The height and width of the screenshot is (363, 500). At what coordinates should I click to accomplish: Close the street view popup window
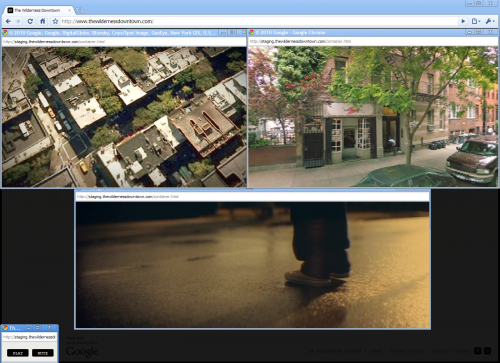pos(490,32)
